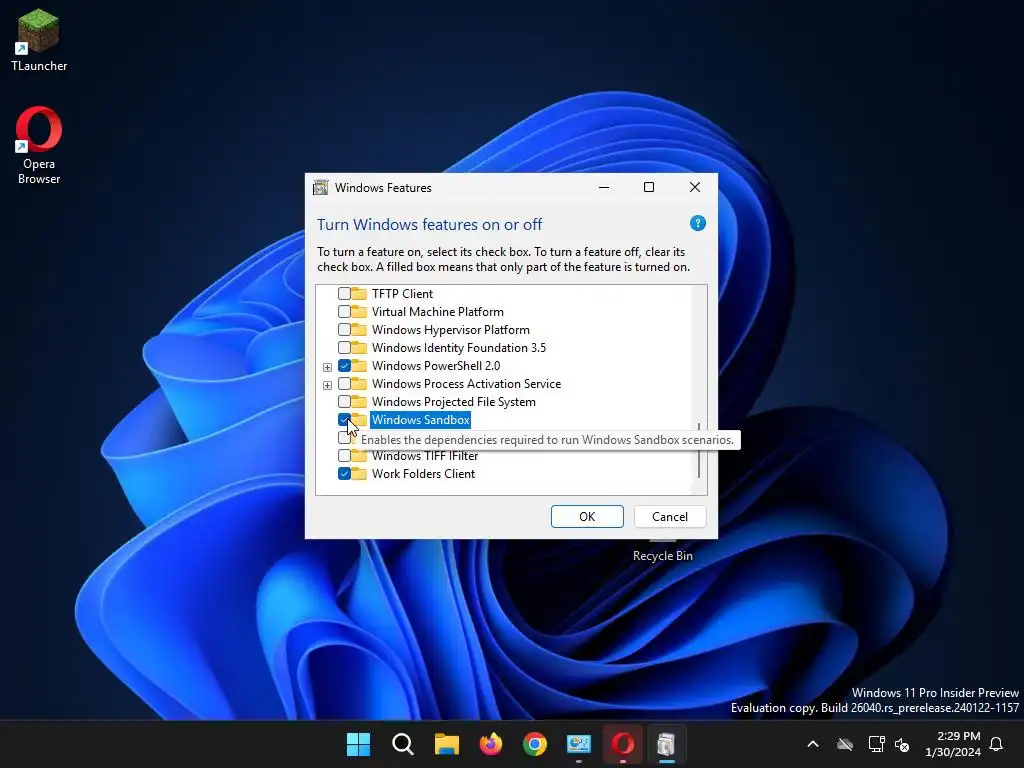1024x768 pixels.
Task: Click the Windows Features taskbar icon
Action: [x=666, y=744]
